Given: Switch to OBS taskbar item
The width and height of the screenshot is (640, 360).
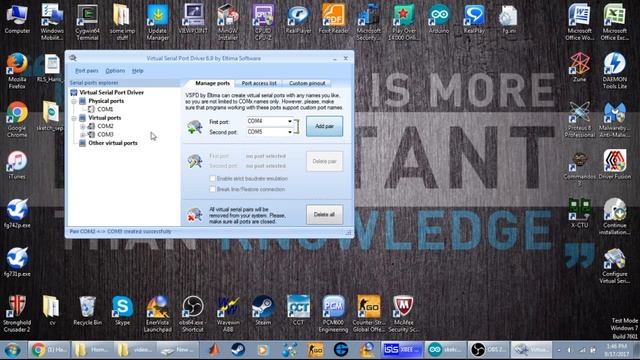Looking at the screenshot, I should coord(488,350).
